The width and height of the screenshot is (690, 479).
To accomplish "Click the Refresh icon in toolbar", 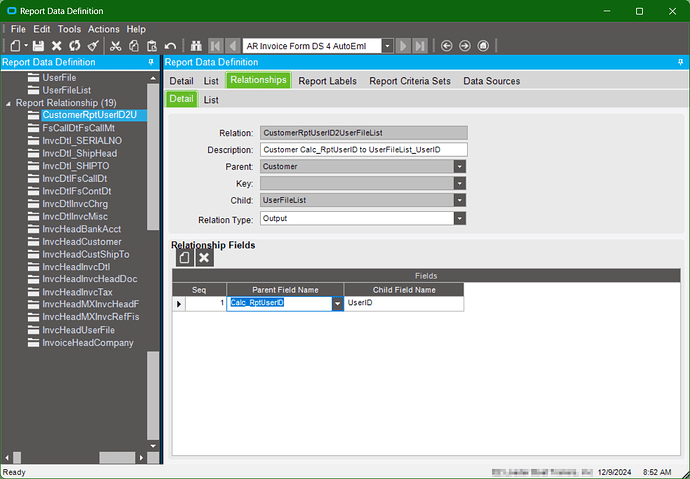I will pyautogui.click(x=74, y=46).
